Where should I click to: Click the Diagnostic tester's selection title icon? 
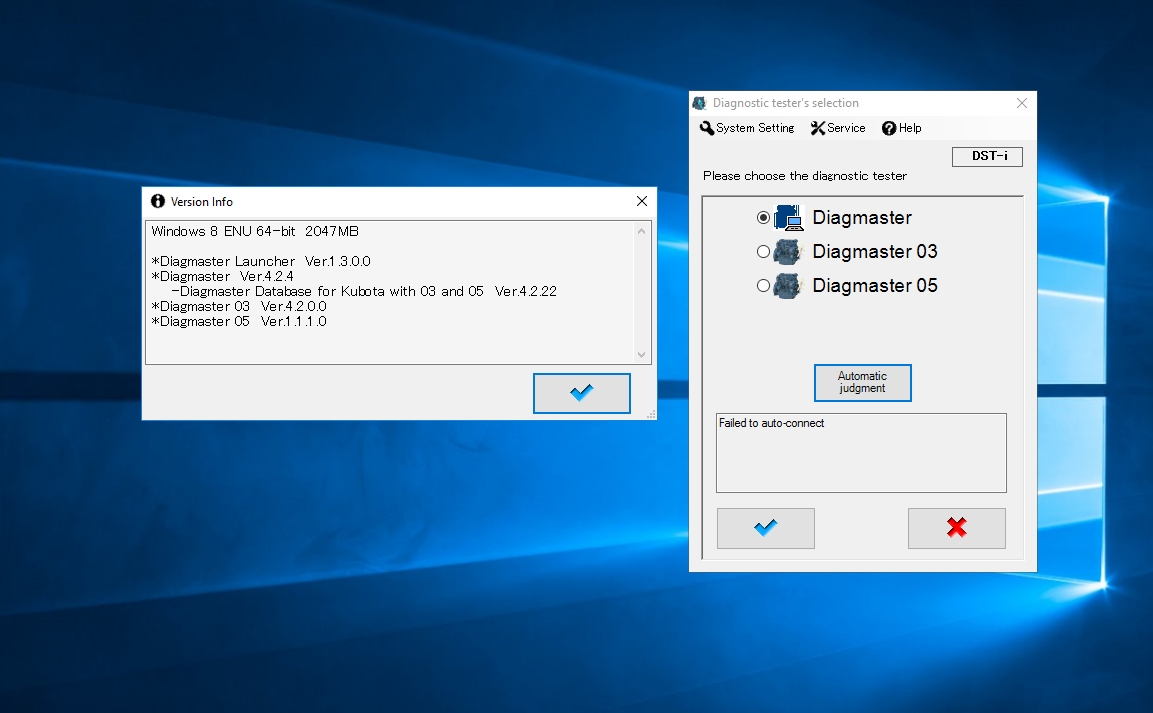(x=699, y=103)
